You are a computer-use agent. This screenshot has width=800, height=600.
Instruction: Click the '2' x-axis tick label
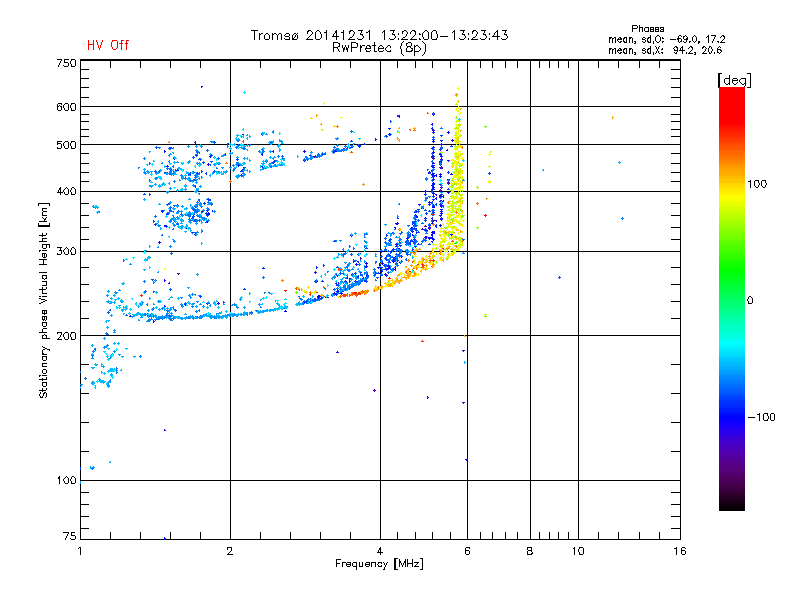(x=230, y=551)
